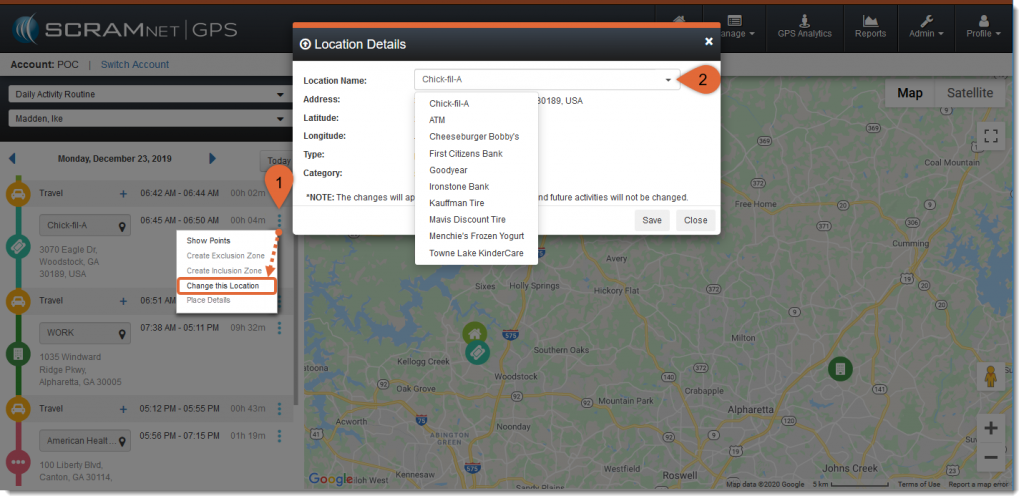This screenshot has width=1024, height=501.
Task: Open the Daily Activity Routine dropdown
Action: (x=147, y=95)
